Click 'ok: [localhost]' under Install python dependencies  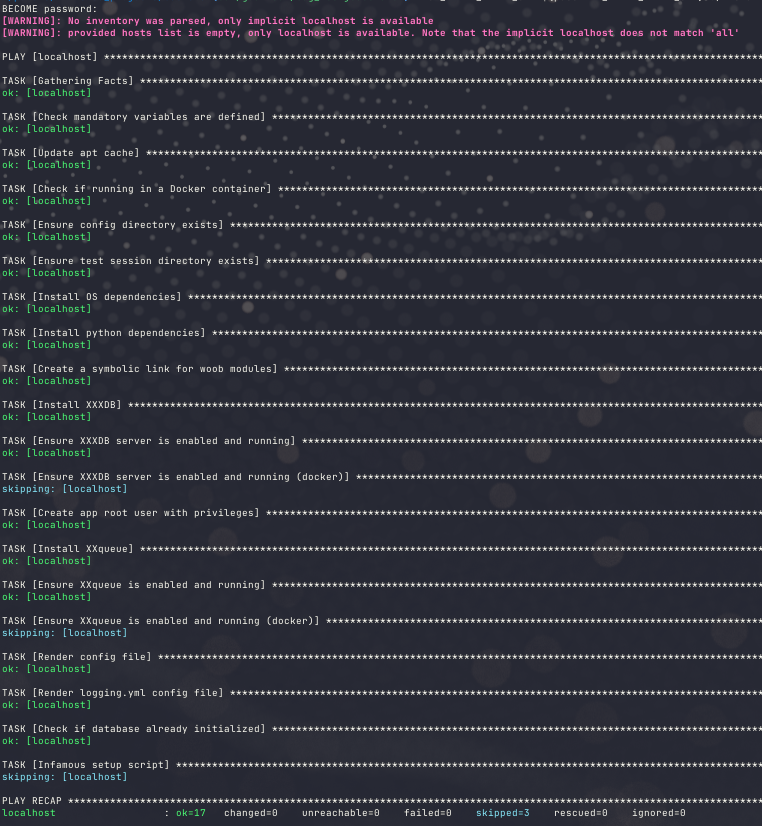(x=46, y=345)
